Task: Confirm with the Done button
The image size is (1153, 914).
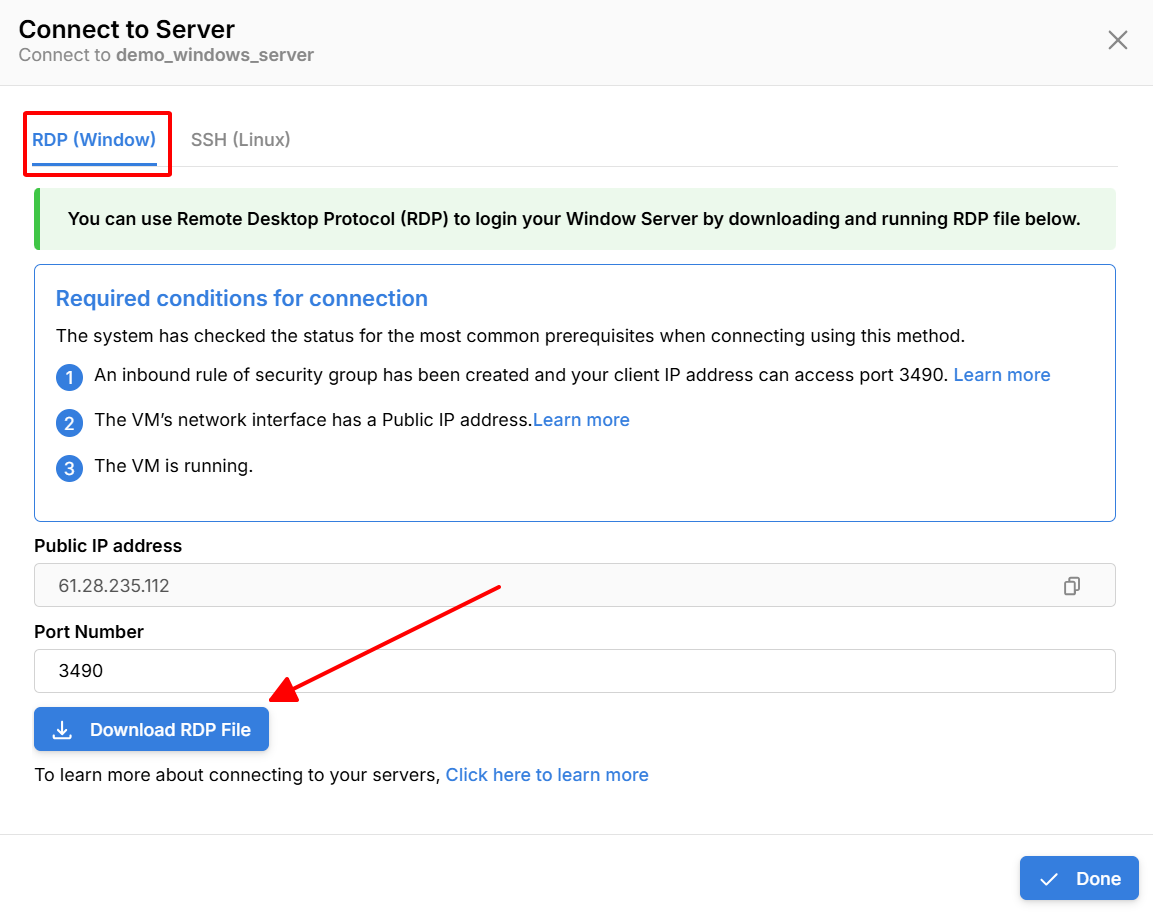Action: (x=1079, y=878)
